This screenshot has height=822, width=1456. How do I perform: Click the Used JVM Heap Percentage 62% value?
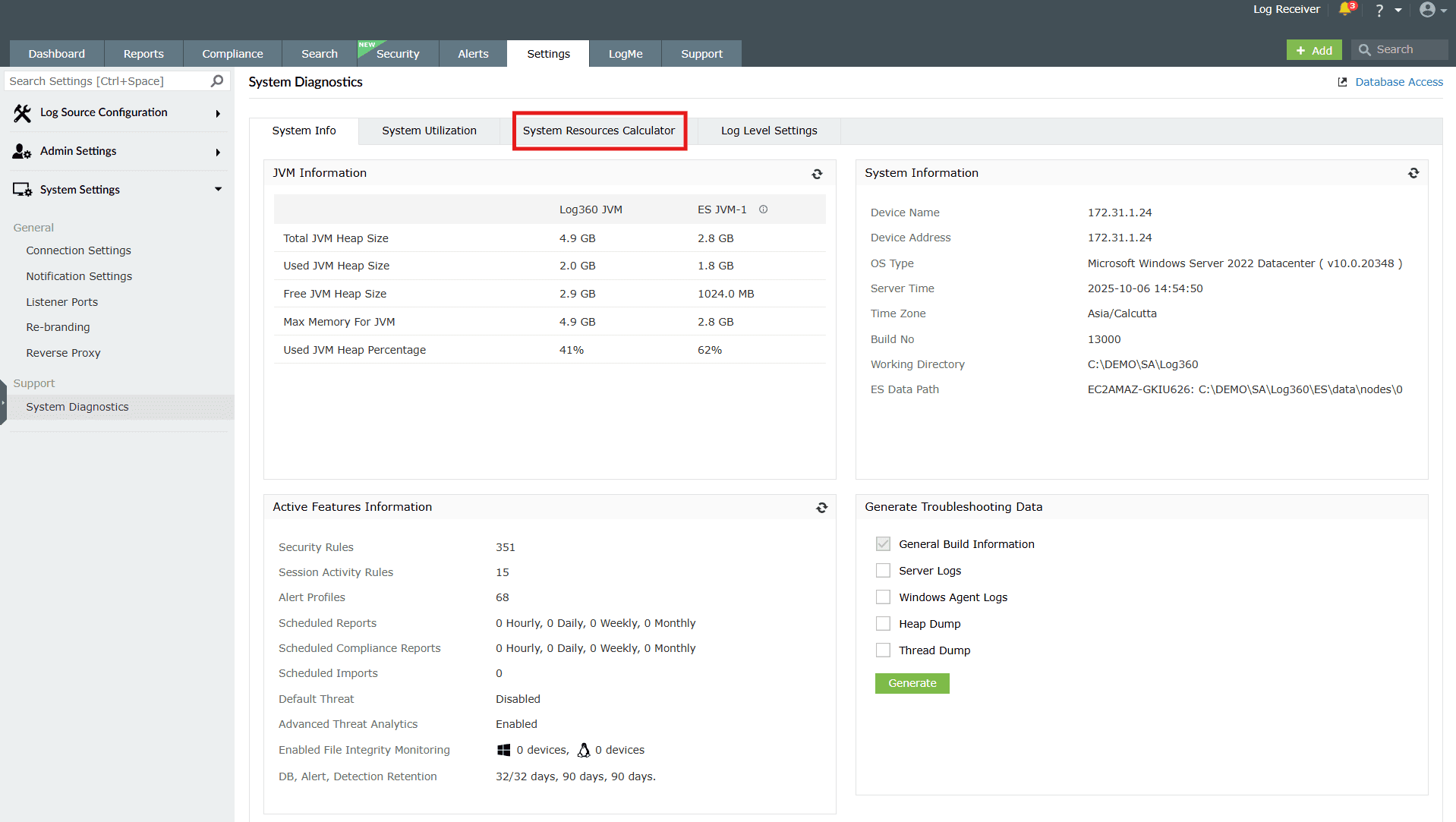coord(710,350)
